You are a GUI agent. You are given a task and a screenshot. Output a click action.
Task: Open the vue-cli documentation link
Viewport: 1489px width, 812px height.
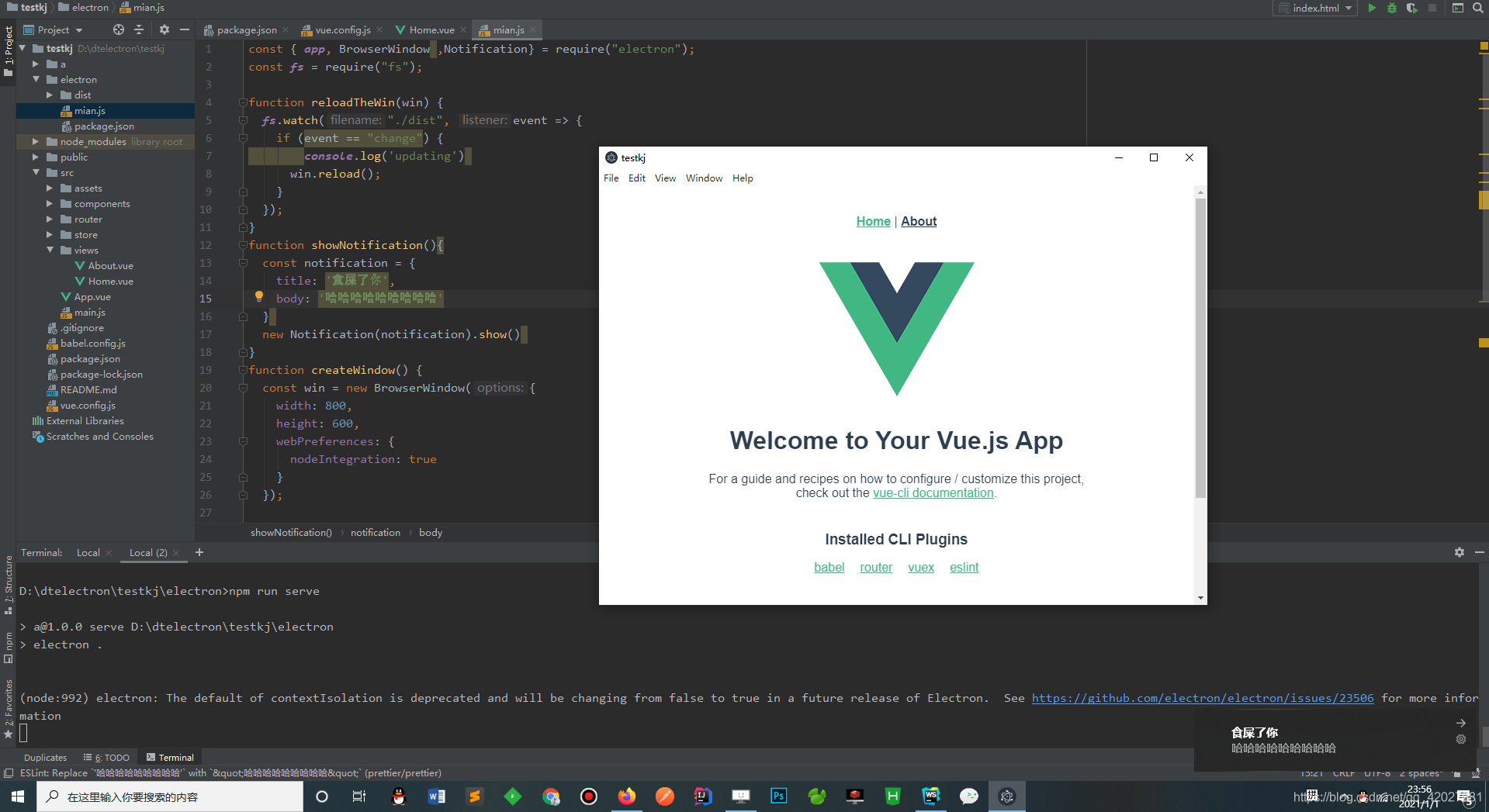coord(933,493)
